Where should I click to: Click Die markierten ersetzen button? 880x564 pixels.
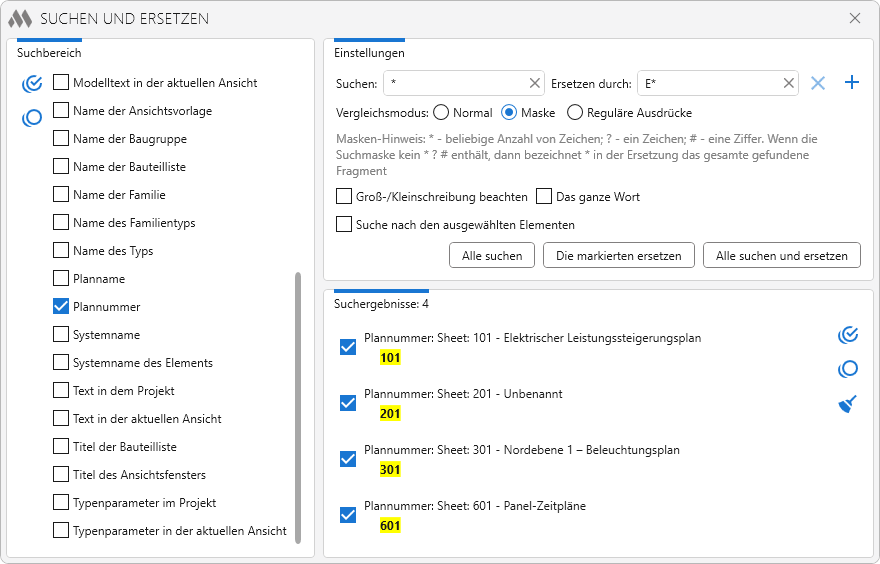click(x=619, y=256)
